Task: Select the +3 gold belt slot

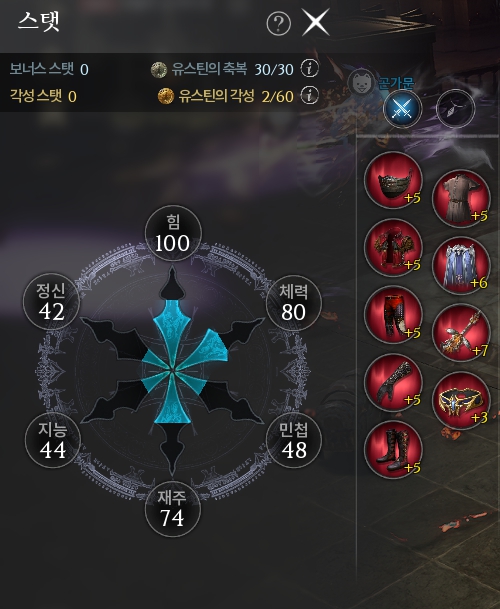Action: 462,400
